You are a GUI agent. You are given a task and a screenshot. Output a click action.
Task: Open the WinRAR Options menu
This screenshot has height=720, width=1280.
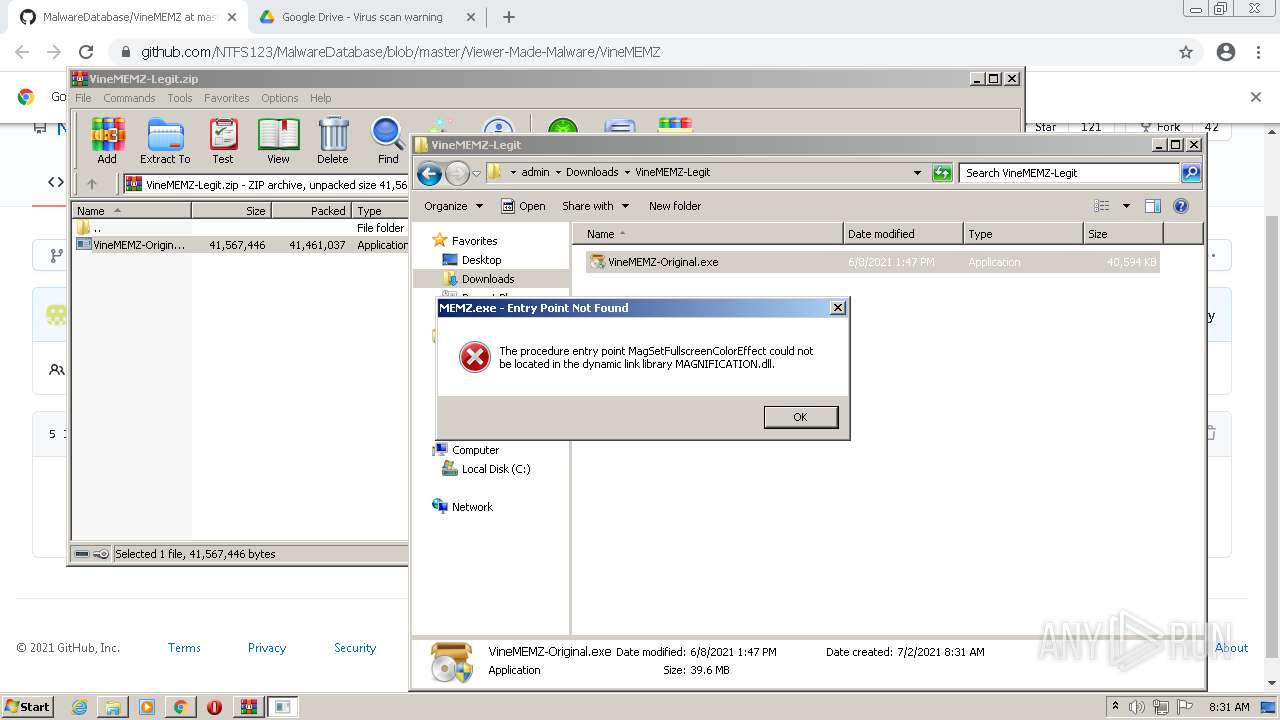click(280, 98)
